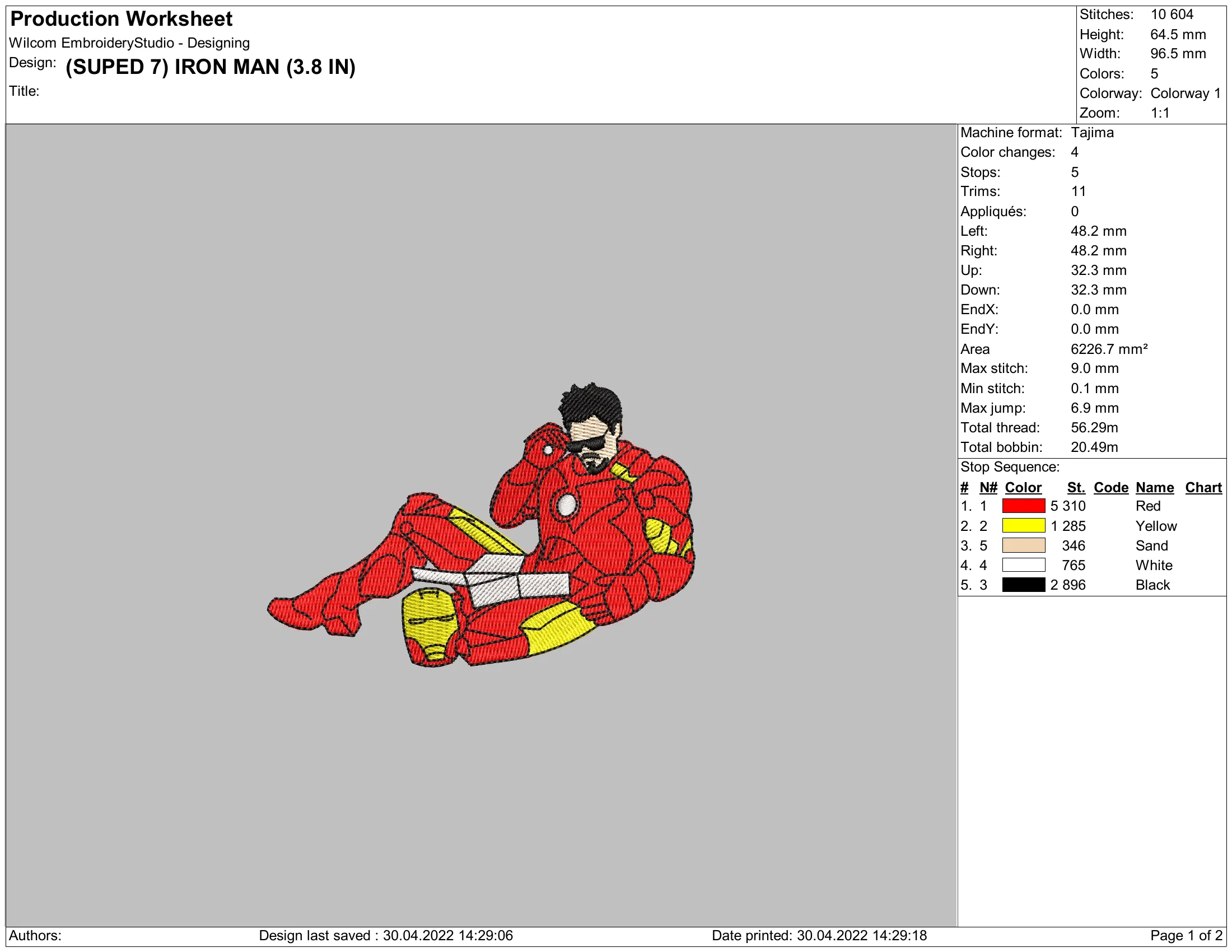Click the 'Stop Sequence:' label
The width and height of the screenshot is (1232, 952).
pyautogui.click(x=1010, y=467)
